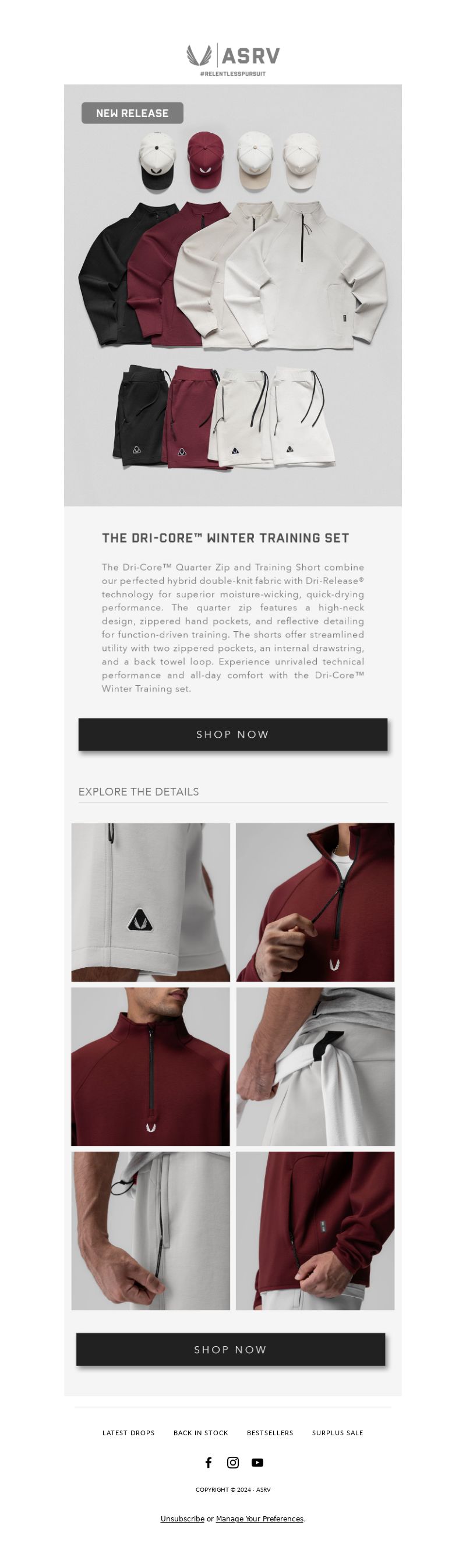This screenshot has width=466, height=1568.
Task: Go to the BESTSELLERS link
Action: tap(270, 1433)
